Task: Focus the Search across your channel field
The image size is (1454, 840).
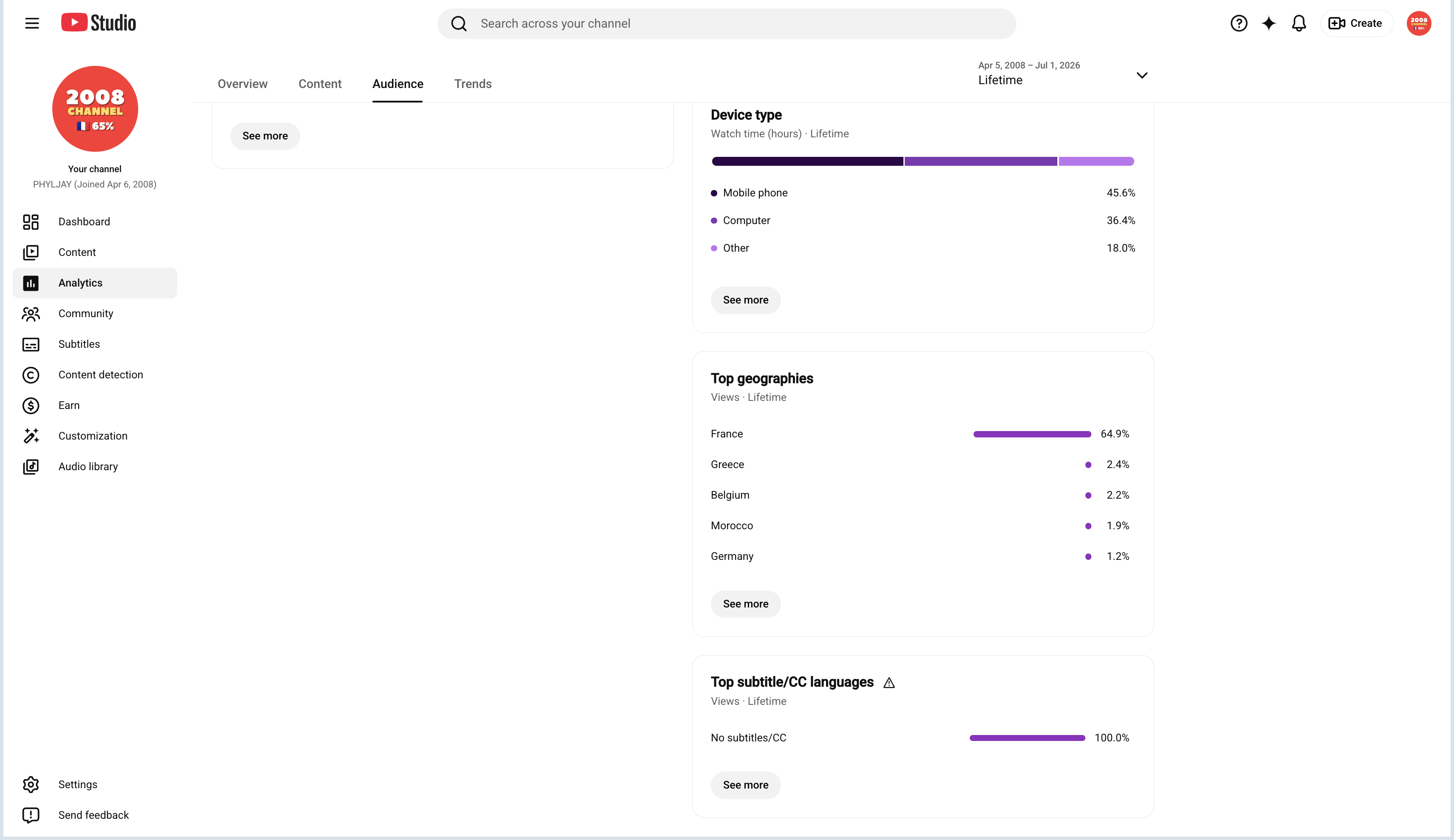Action: 727,24
